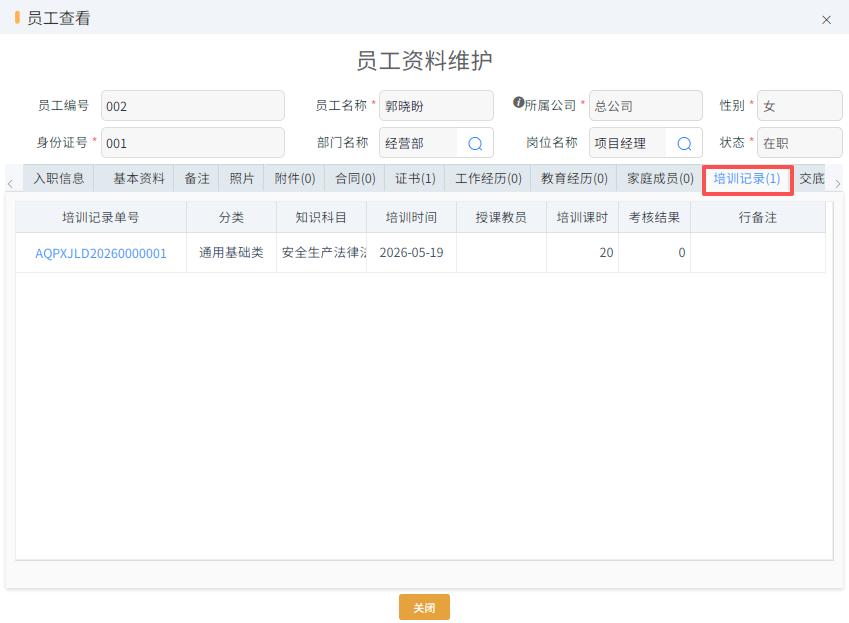Go to the 照片 tab
The height and width of the screenshot is (623, 849).
point(241,178)
